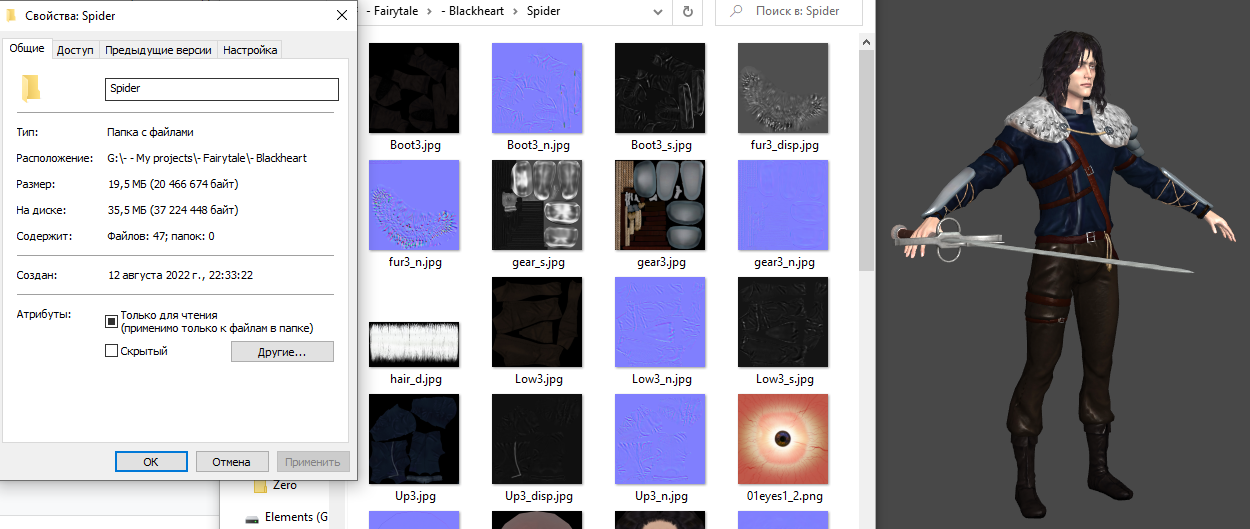Expand breadcrumb arrow between Blackheart and Spider

point(515,12)
